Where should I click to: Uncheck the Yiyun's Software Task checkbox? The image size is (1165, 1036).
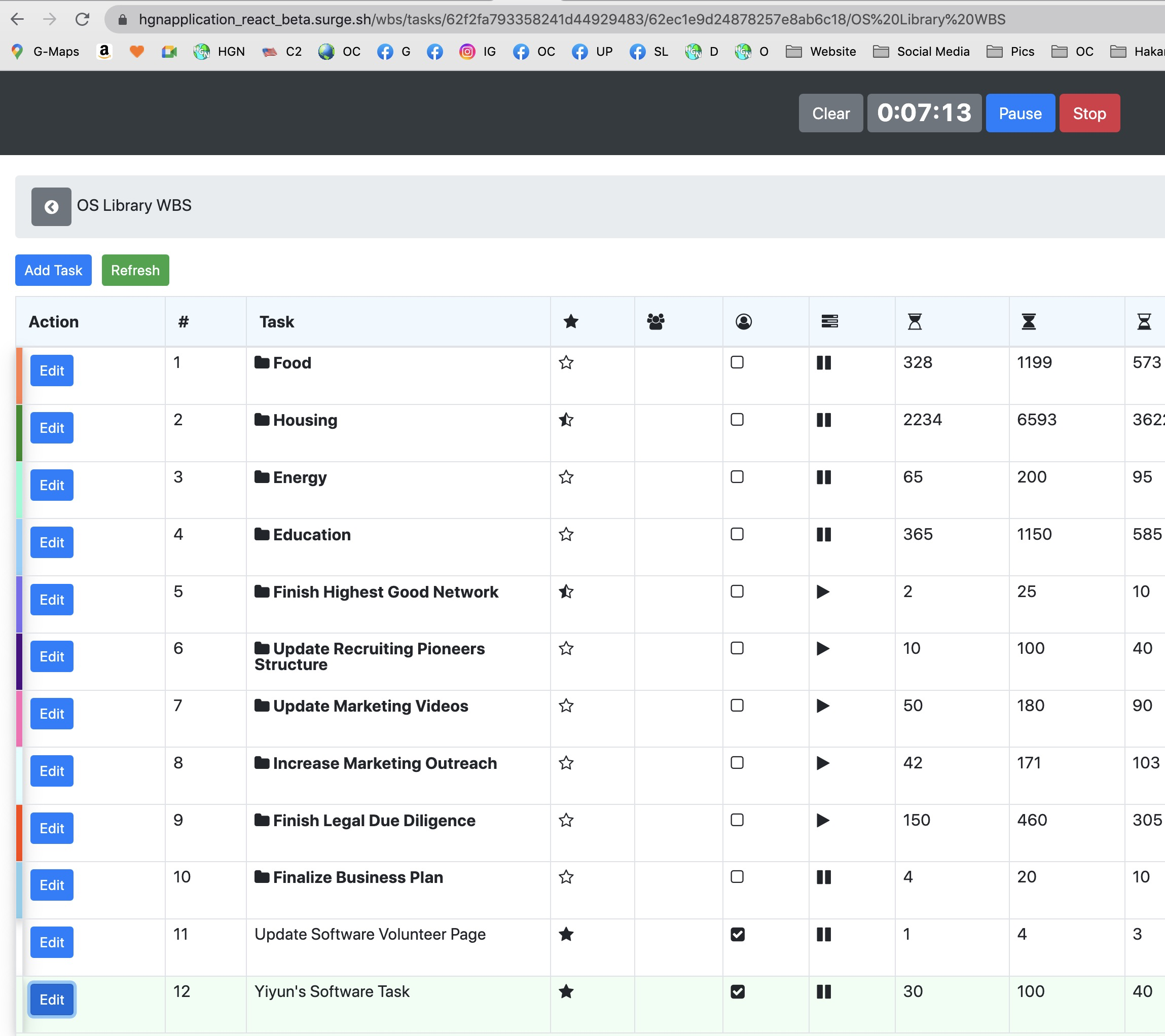[737, 991]
